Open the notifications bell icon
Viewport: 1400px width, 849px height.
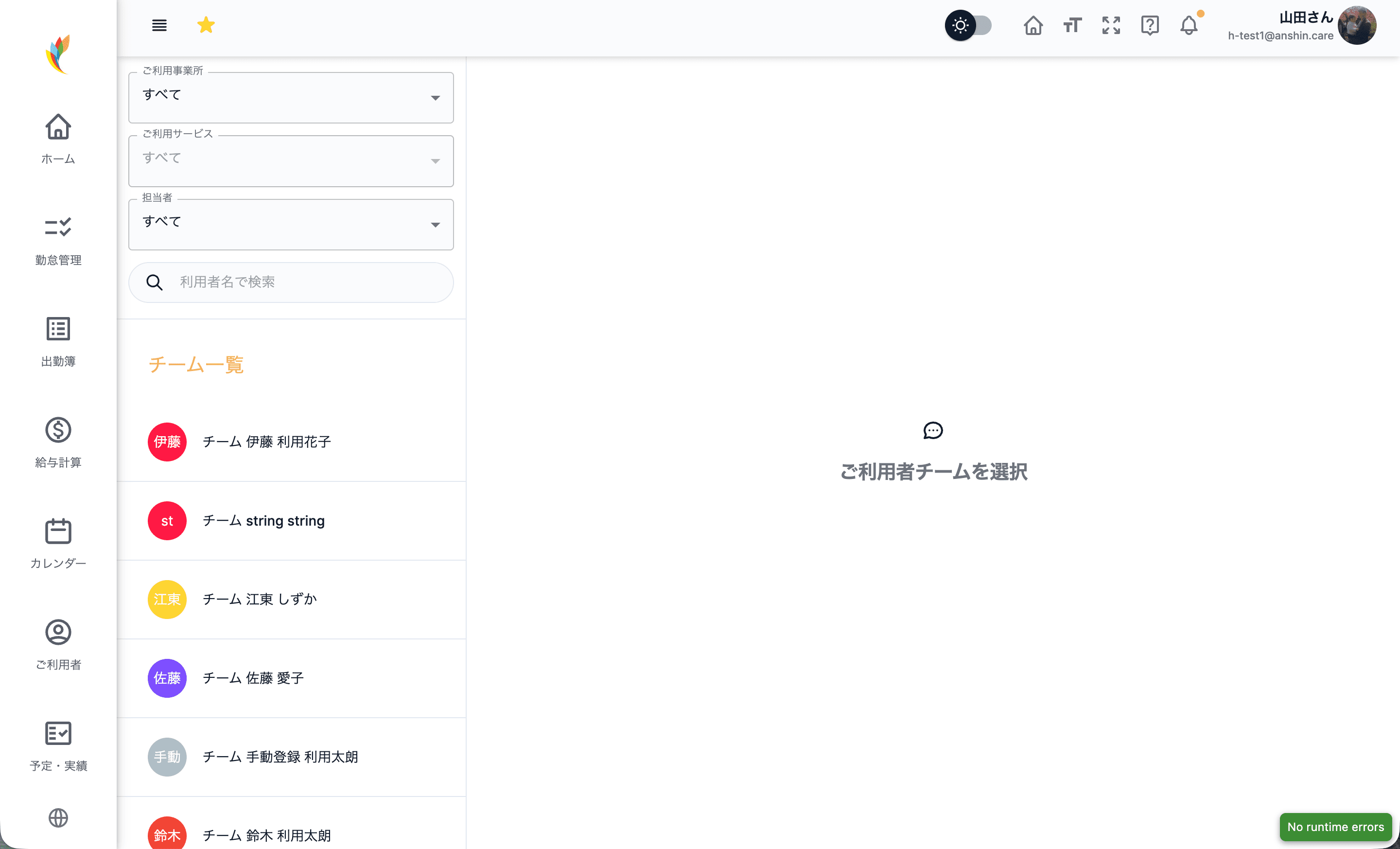click(x=1189, y=26)
